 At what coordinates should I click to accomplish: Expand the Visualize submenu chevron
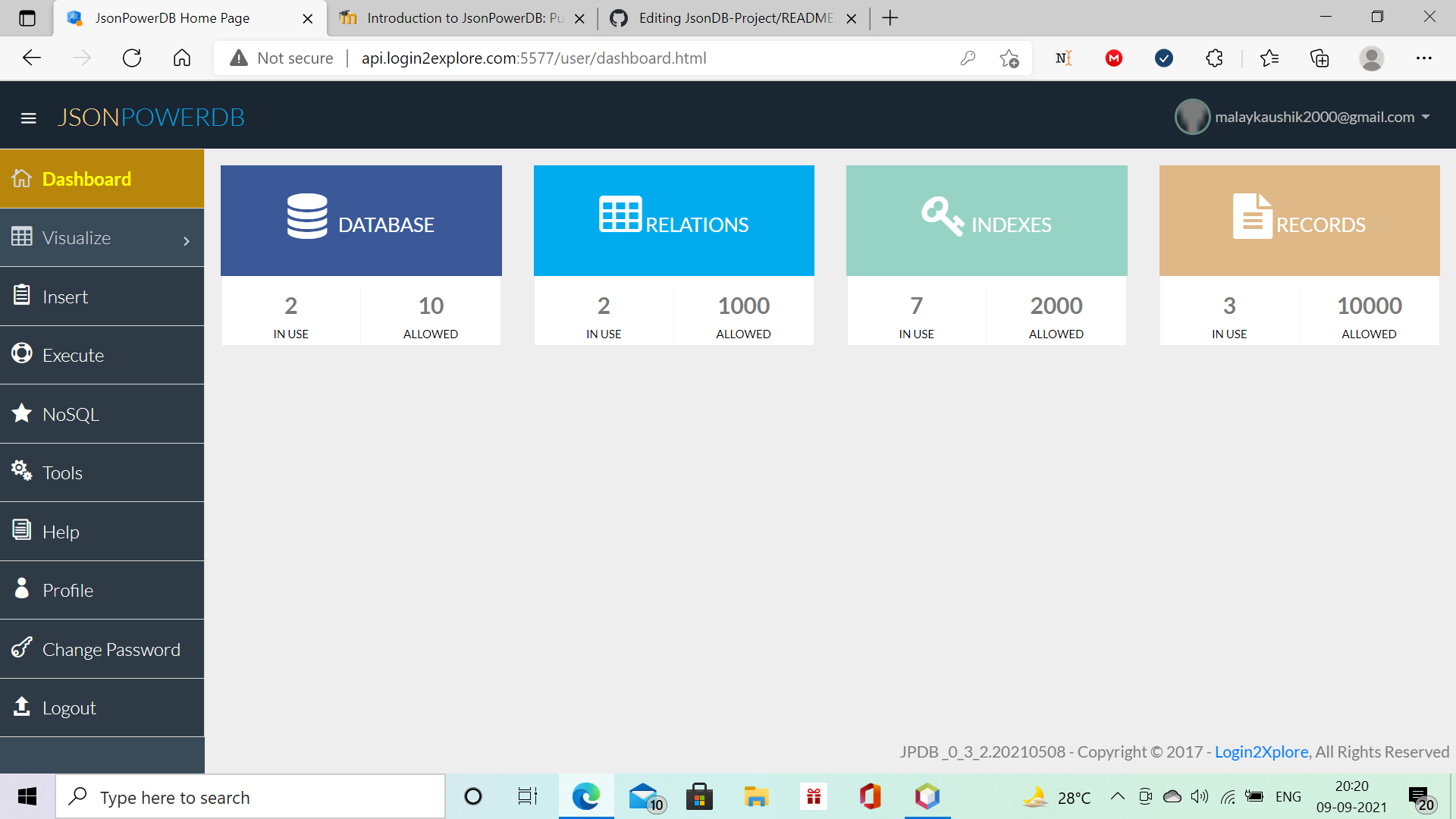tap(187, 240)
